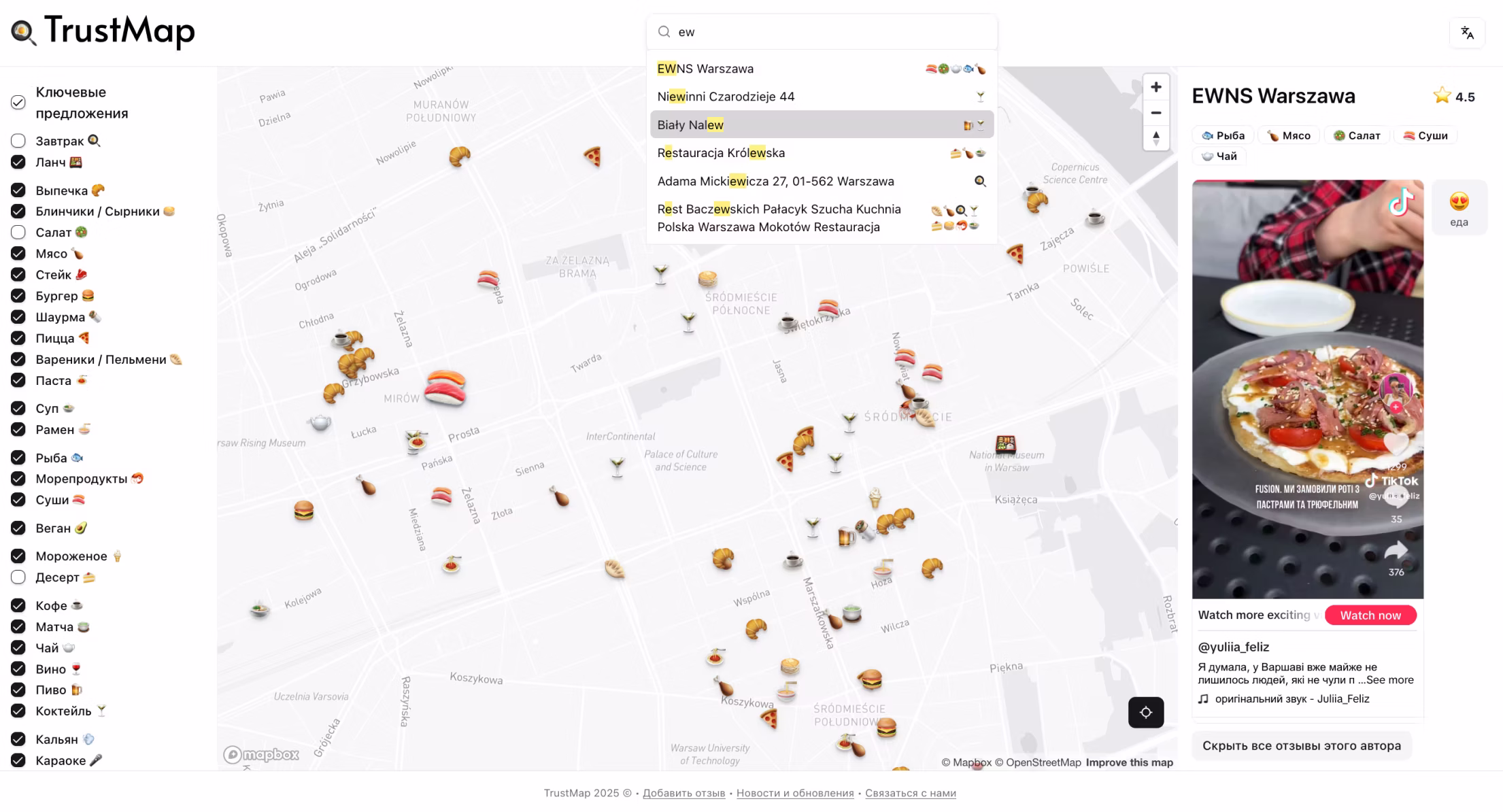Click the TrustMap magnifier logo
This screenshot has width=1503, height=812.
click(x=22, y=30)
